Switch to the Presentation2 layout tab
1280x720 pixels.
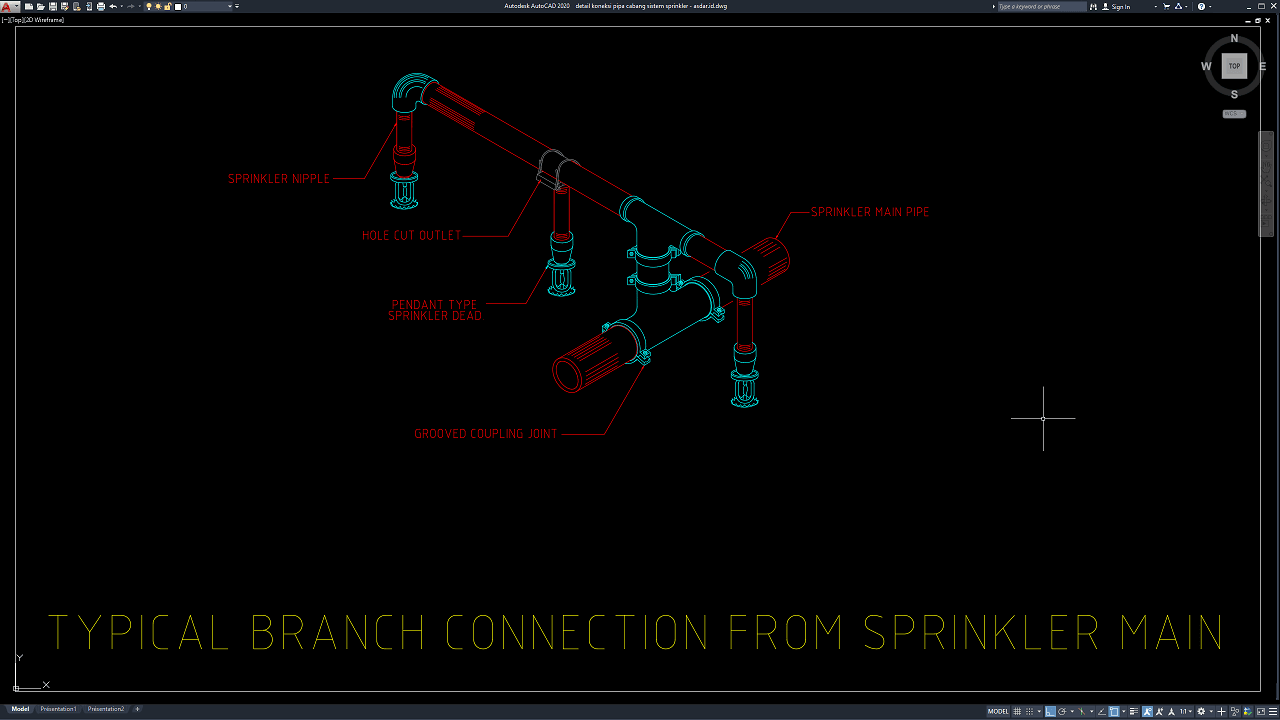(106, 709)
